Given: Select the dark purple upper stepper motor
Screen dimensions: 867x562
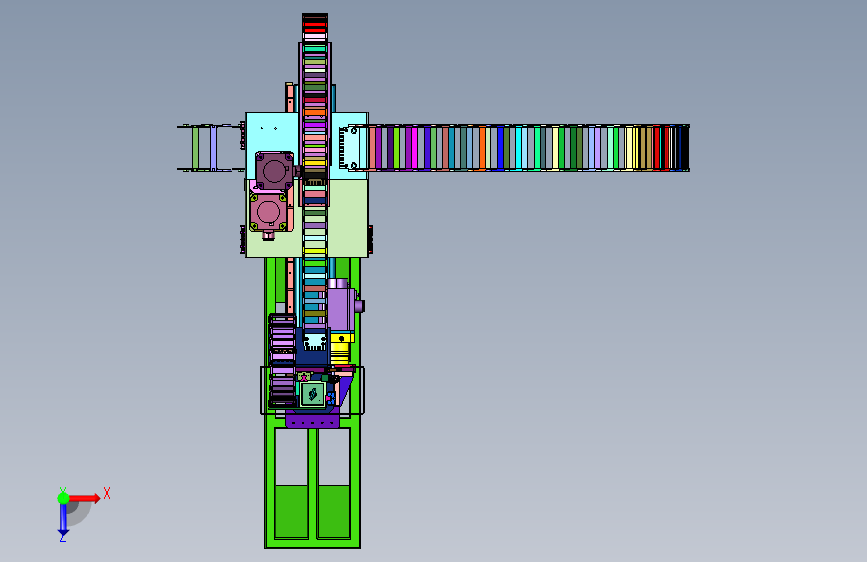Looking at the screenshot, I should pyautogui.click(x=274, y=170).
